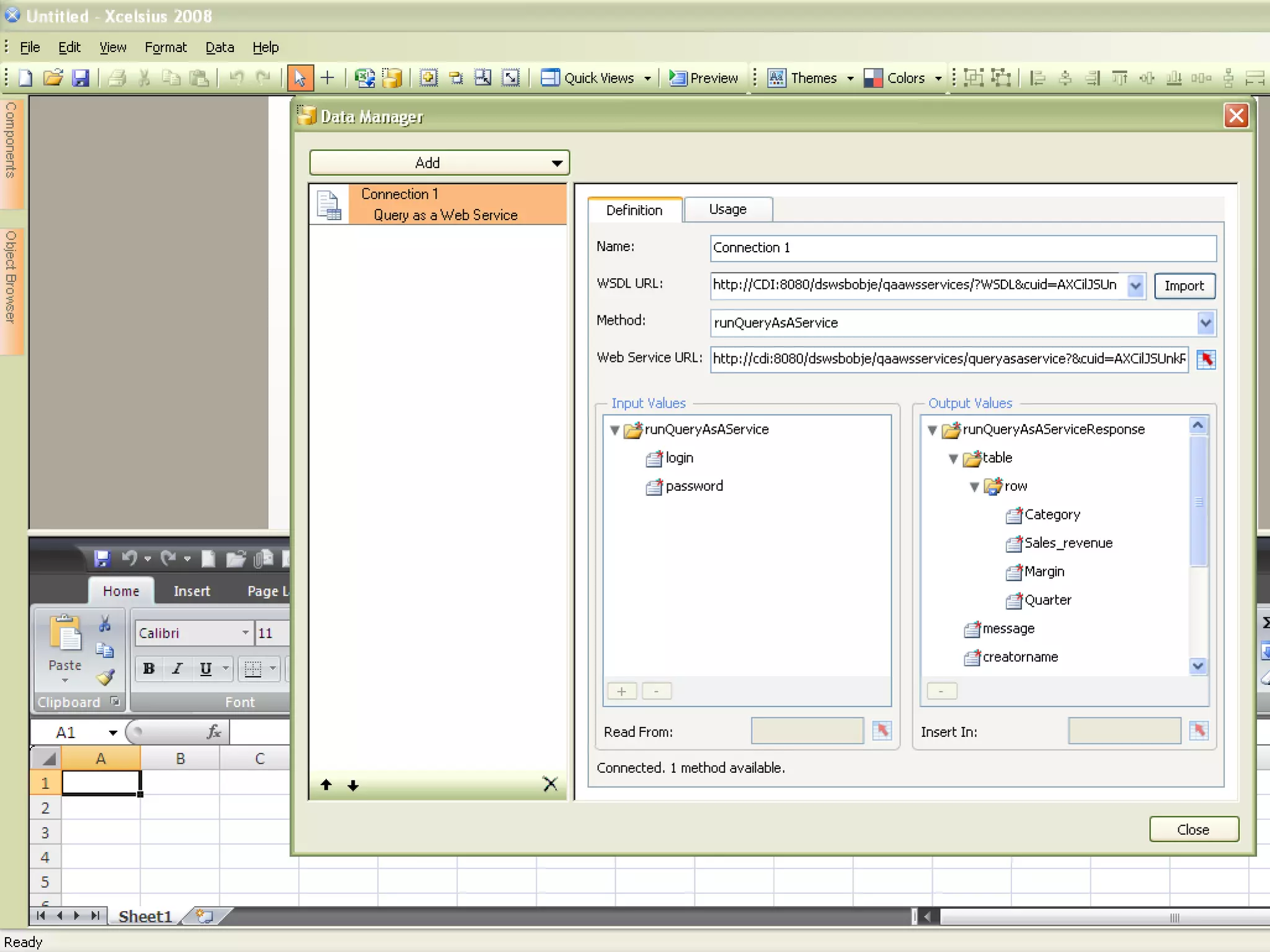Open the Format menu
Image resolution: width=1270 pixels, height=952 pixels.
tap(166, 48)
